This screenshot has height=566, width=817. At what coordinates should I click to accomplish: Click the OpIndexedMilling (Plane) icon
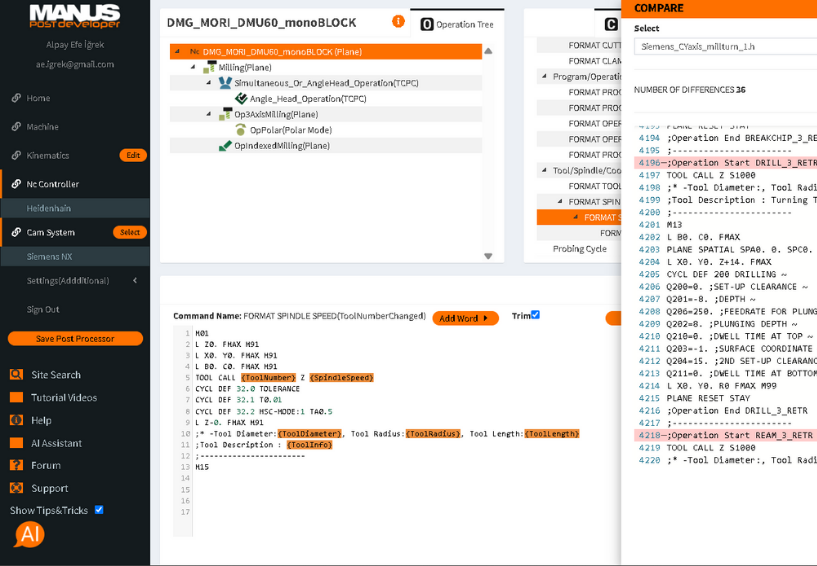click(225, 146)
